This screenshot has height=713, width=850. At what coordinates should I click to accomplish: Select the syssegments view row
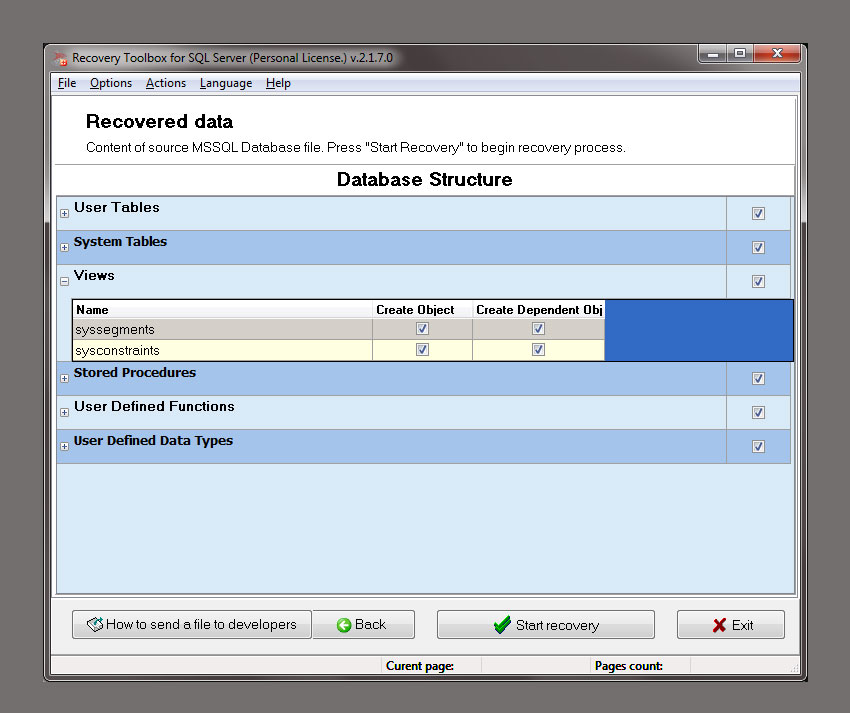tap(339, 329)
